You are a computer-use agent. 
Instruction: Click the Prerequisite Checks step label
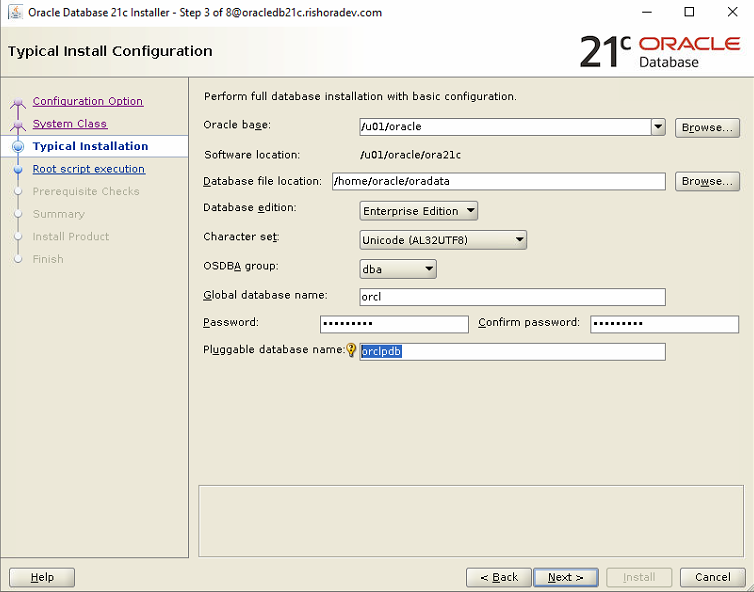pyautogui.click(x=86, y=191)
